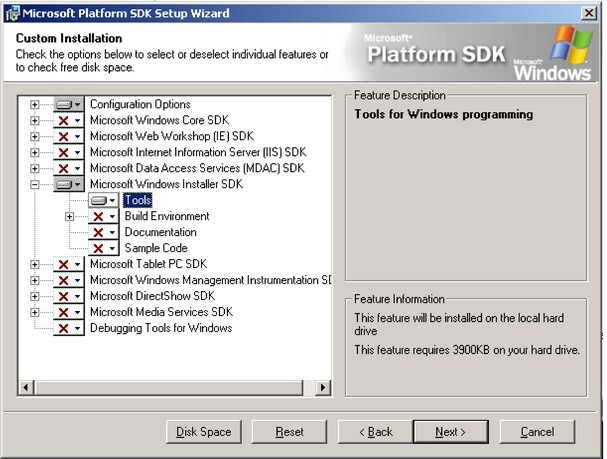
Task: Select Microsoft Data Access Services (MDAC) SDK label
Action: pos(197,168)
